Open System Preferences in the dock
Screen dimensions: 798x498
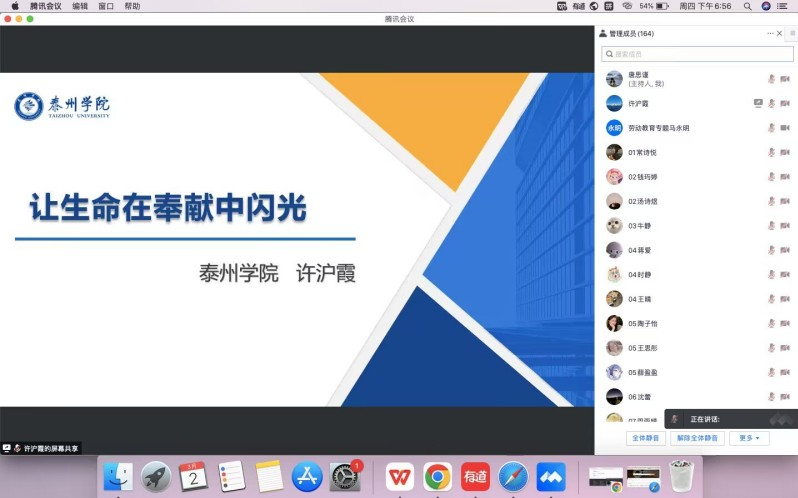(344, 476)
